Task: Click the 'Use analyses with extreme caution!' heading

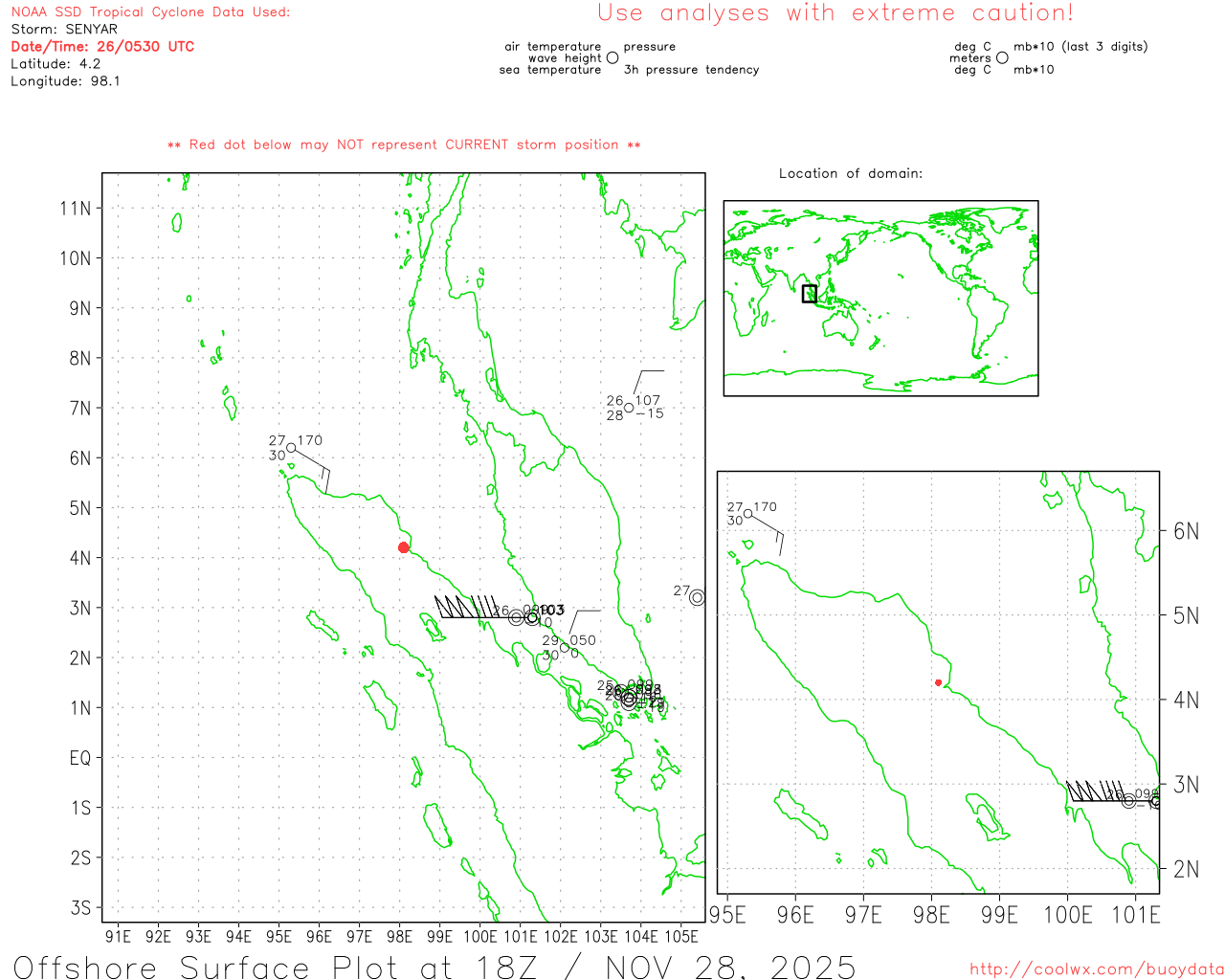Action: 835,13
